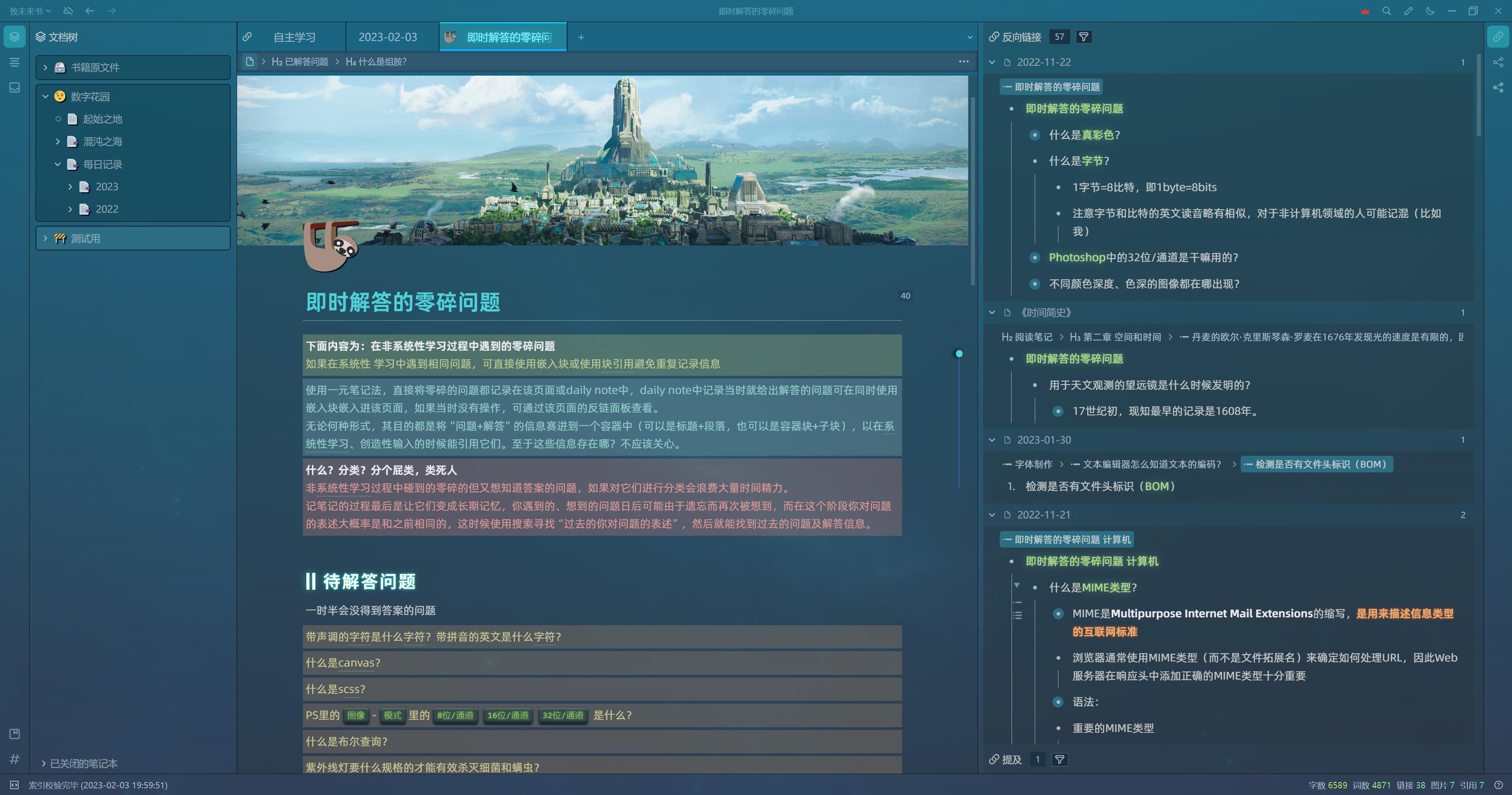Create today's daily note with pencil icon
This screenshot has width=1512, height=795.
point(1408,11)
